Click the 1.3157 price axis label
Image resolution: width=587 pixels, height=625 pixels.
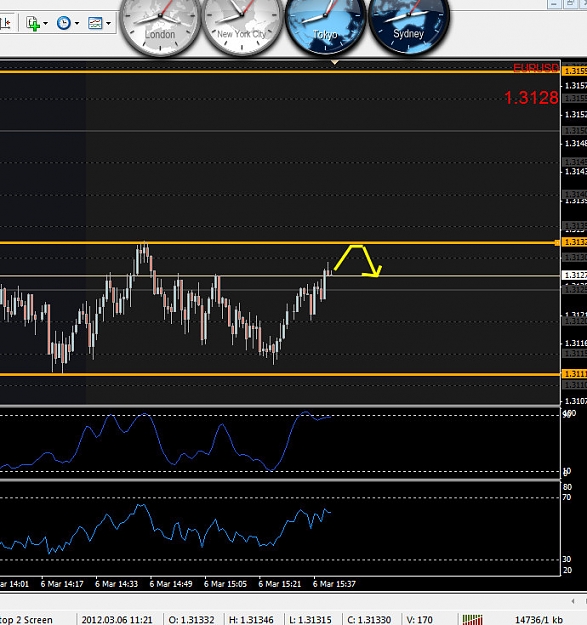(576, 85)
